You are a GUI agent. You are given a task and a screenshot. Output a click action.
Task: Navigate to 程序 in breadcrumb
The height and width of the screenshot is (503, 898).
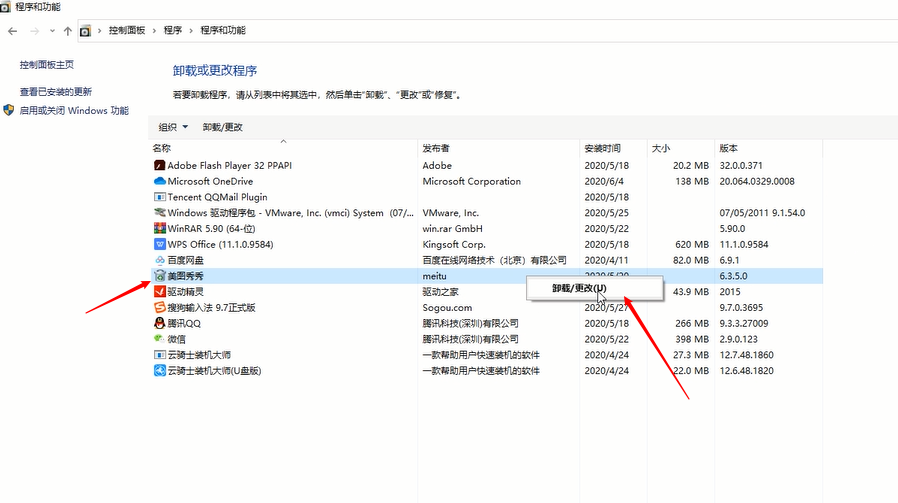(x=172, y=30)
